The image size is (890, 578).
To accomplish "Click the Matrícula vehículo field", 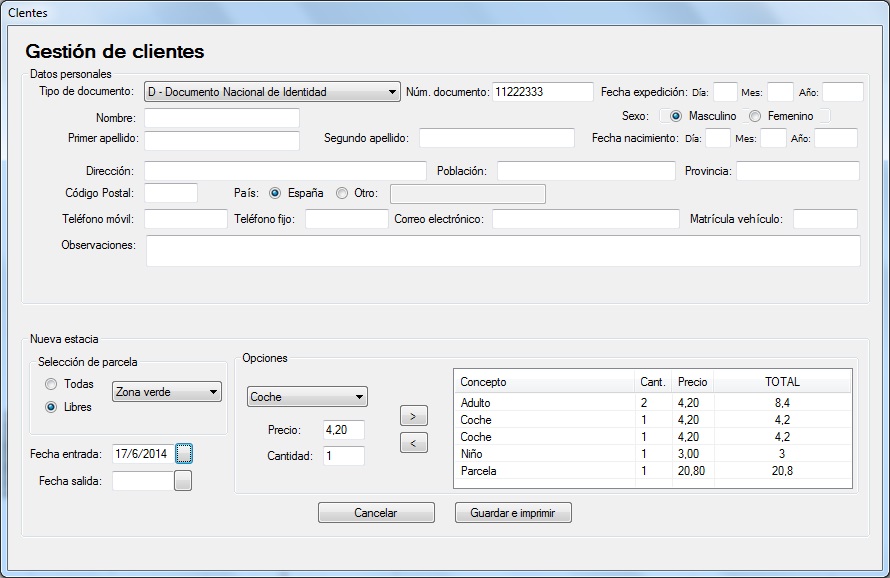I will pyautogui.click(x=825, y=219).
